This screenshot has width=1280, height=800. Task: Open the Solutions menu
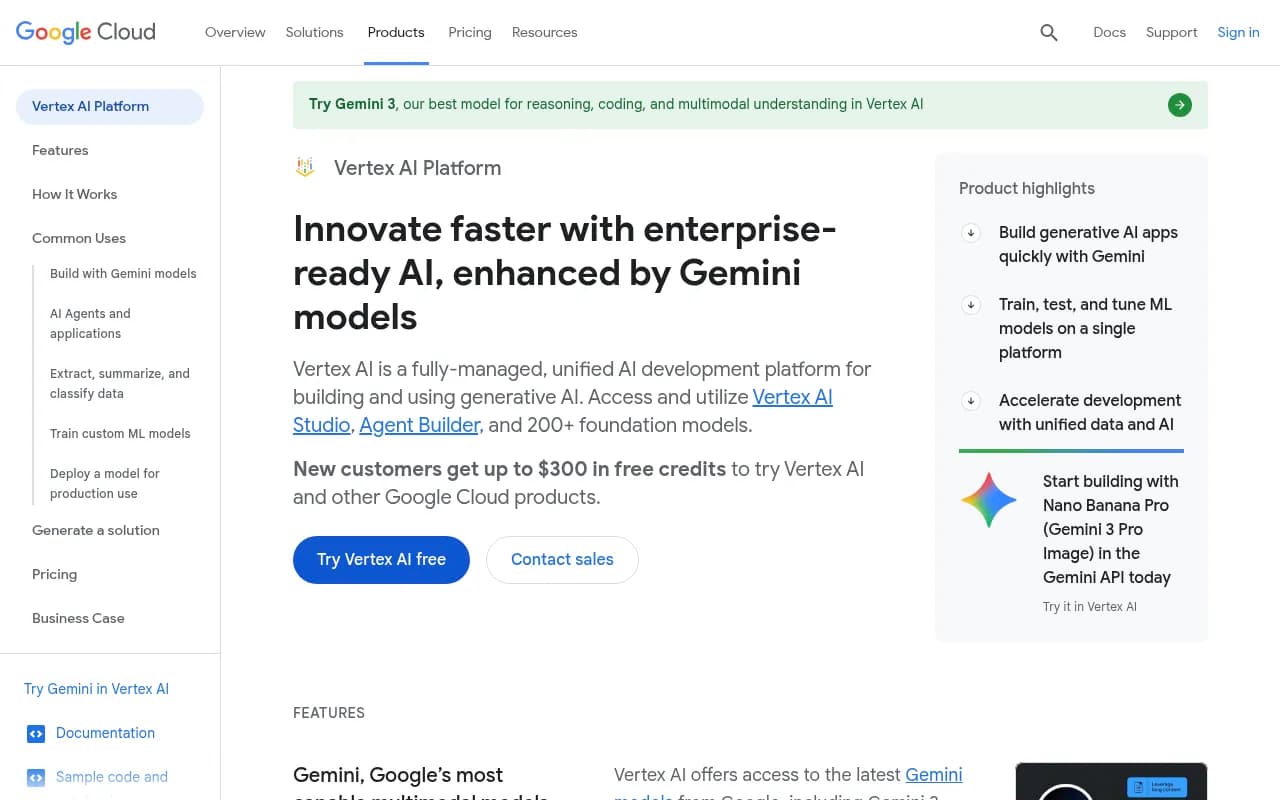[314, 32]
